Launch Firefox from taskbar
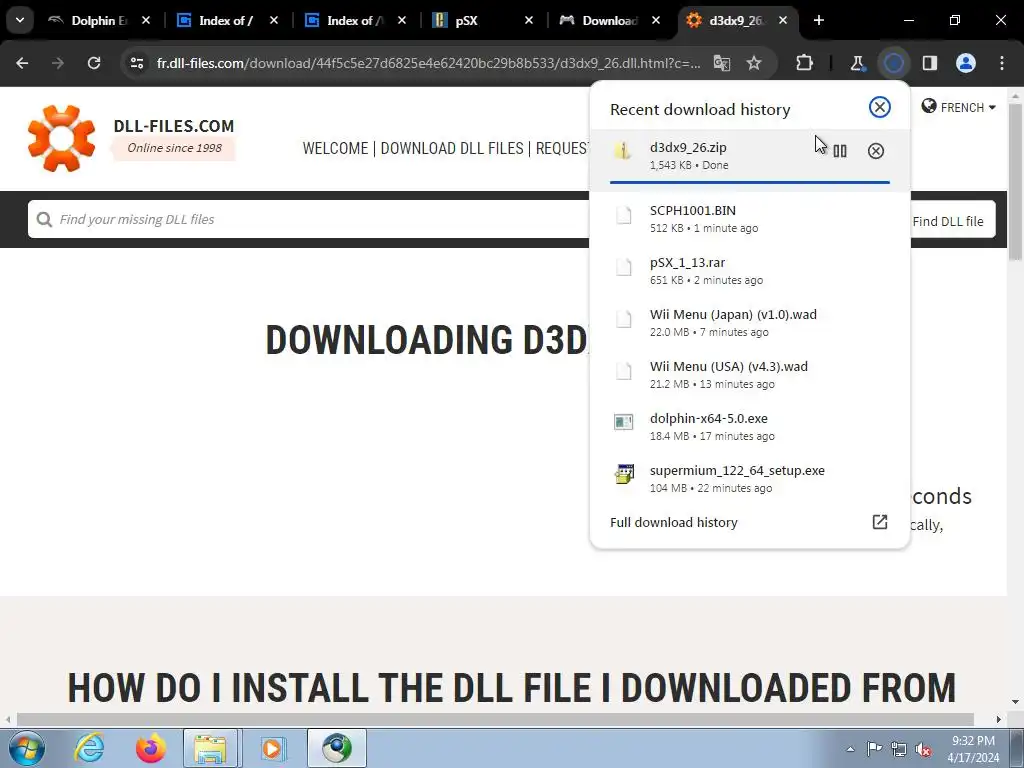 (150, 748)
